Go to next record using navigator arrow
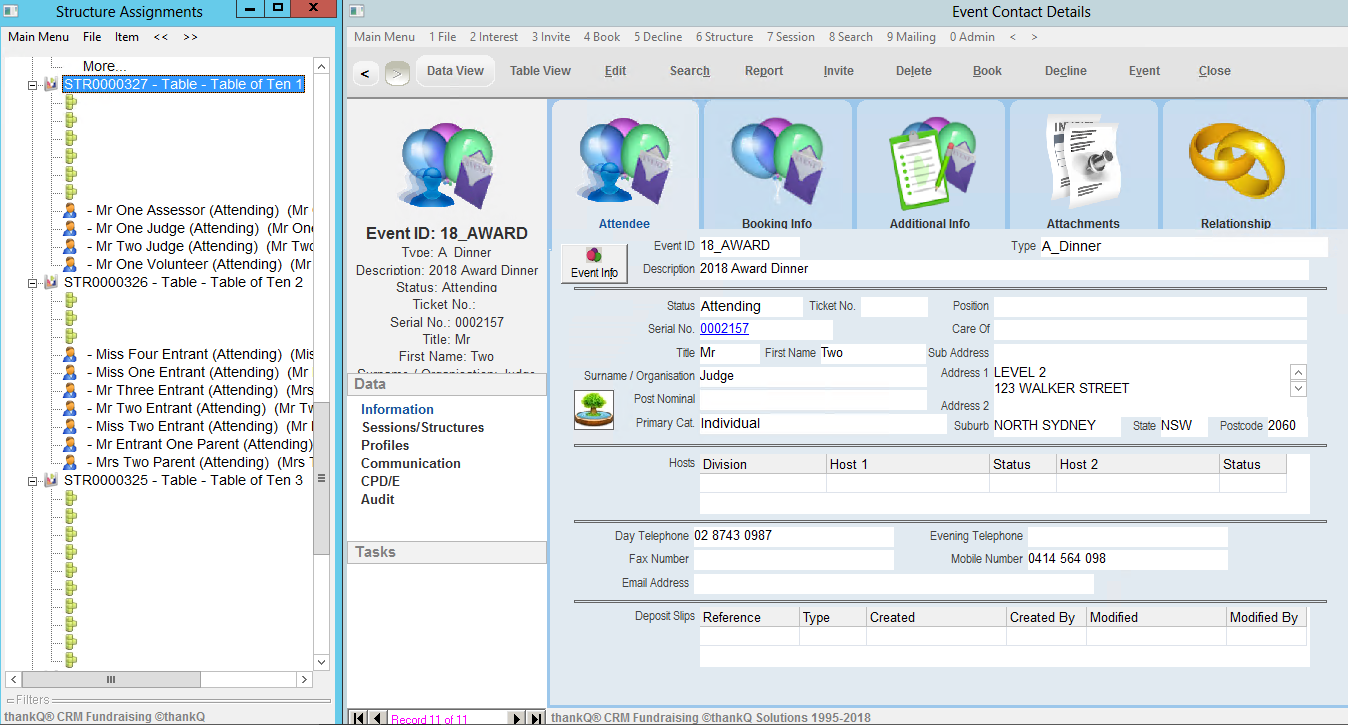The width and height of the screenshot is (1348, 725). [516, 718]
